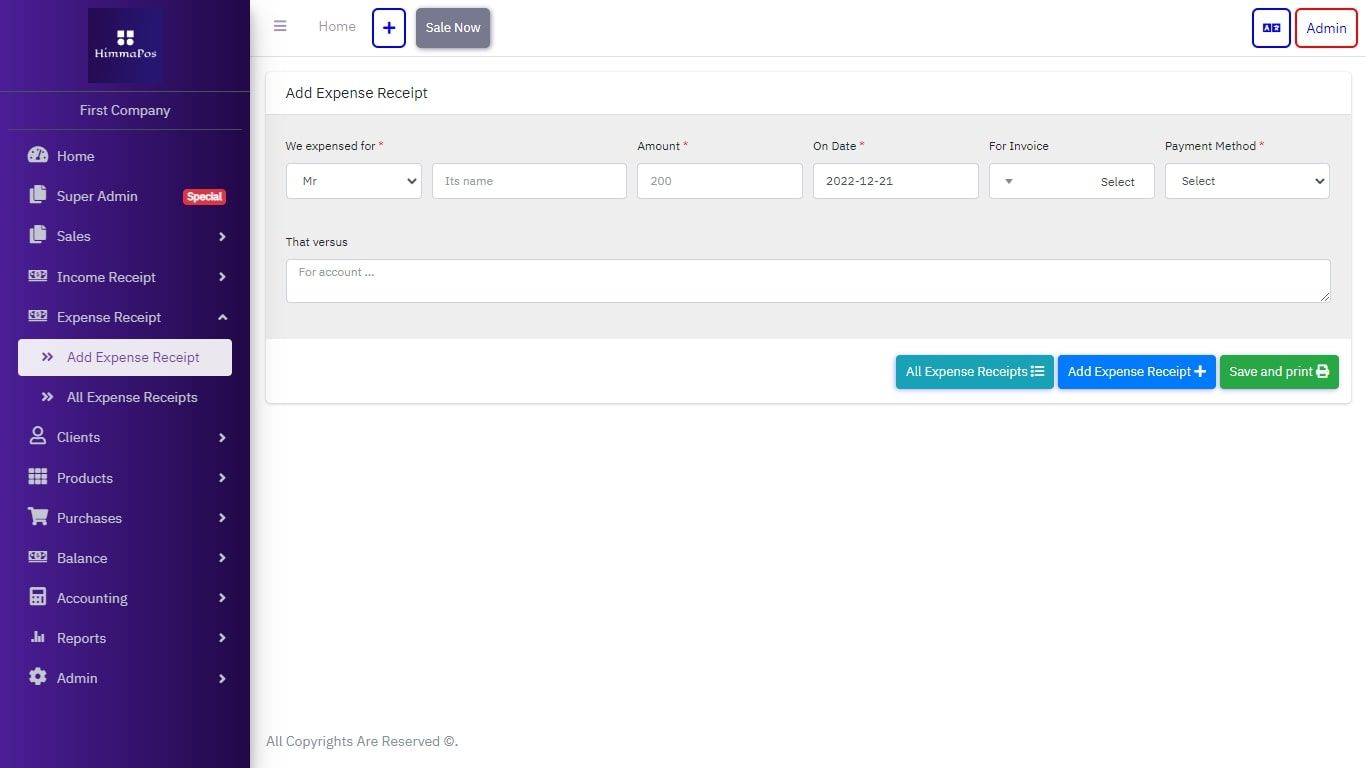The width and height of the screenshot is (1366, 768).
Task: Expand the Purchases submenu chevron
Action: [222, 518]
